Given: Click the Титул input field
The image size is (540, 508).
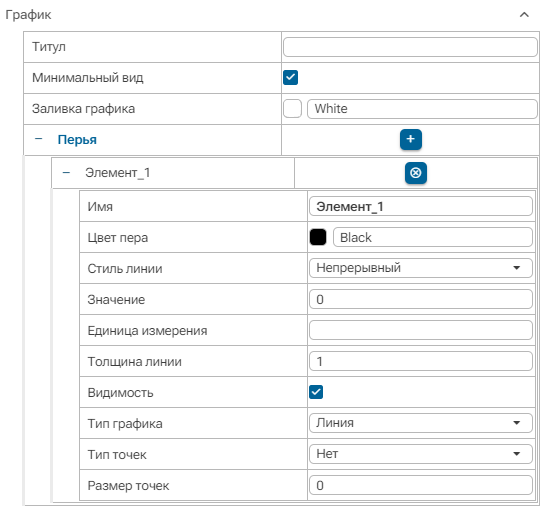Looking at the screenshot, I should (410, 47).
